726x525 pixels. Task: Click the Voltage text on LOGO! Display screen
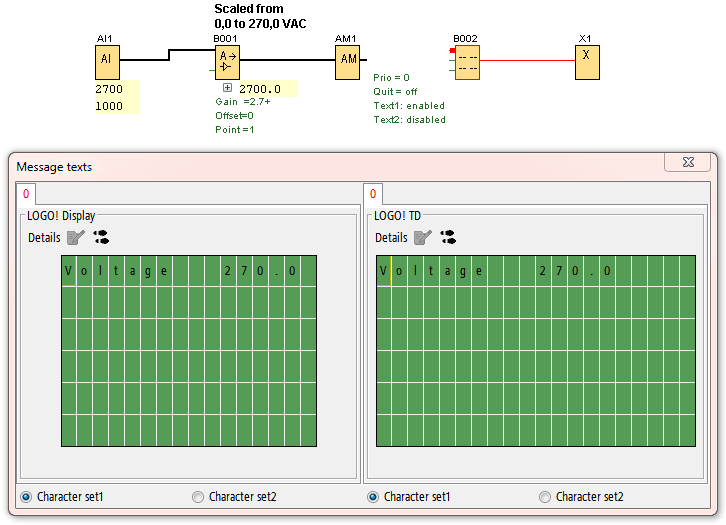point(116,271)
